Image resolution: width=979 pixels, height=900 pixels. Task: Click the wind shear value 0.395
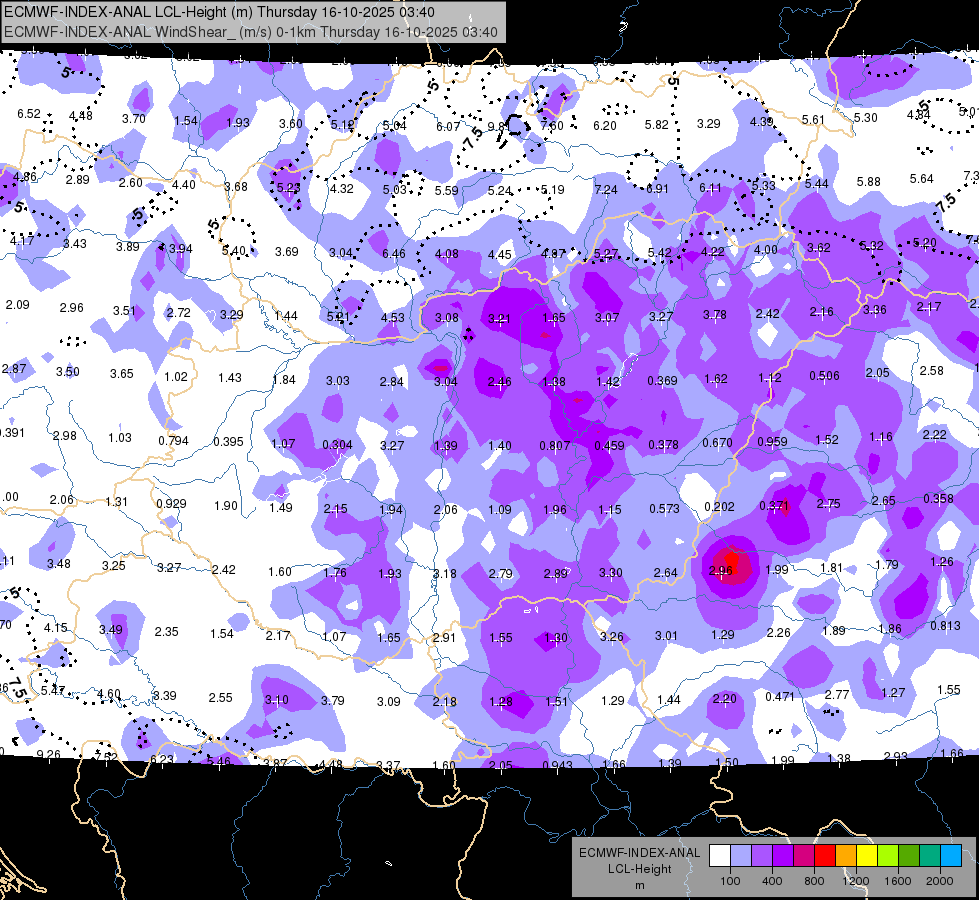click(228, 442)
